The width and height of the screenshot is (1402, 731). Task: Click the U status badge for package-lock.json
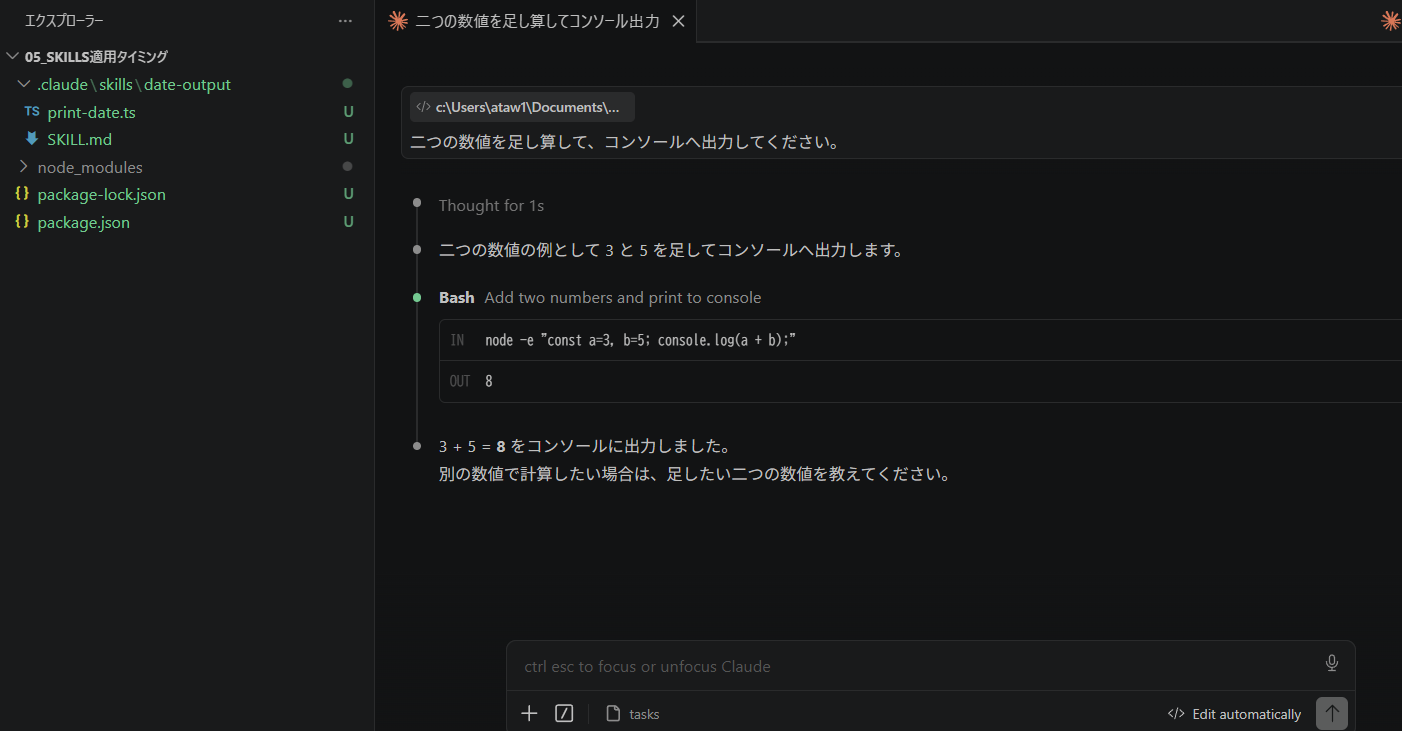pyautogui.click(x=349, y=194)
